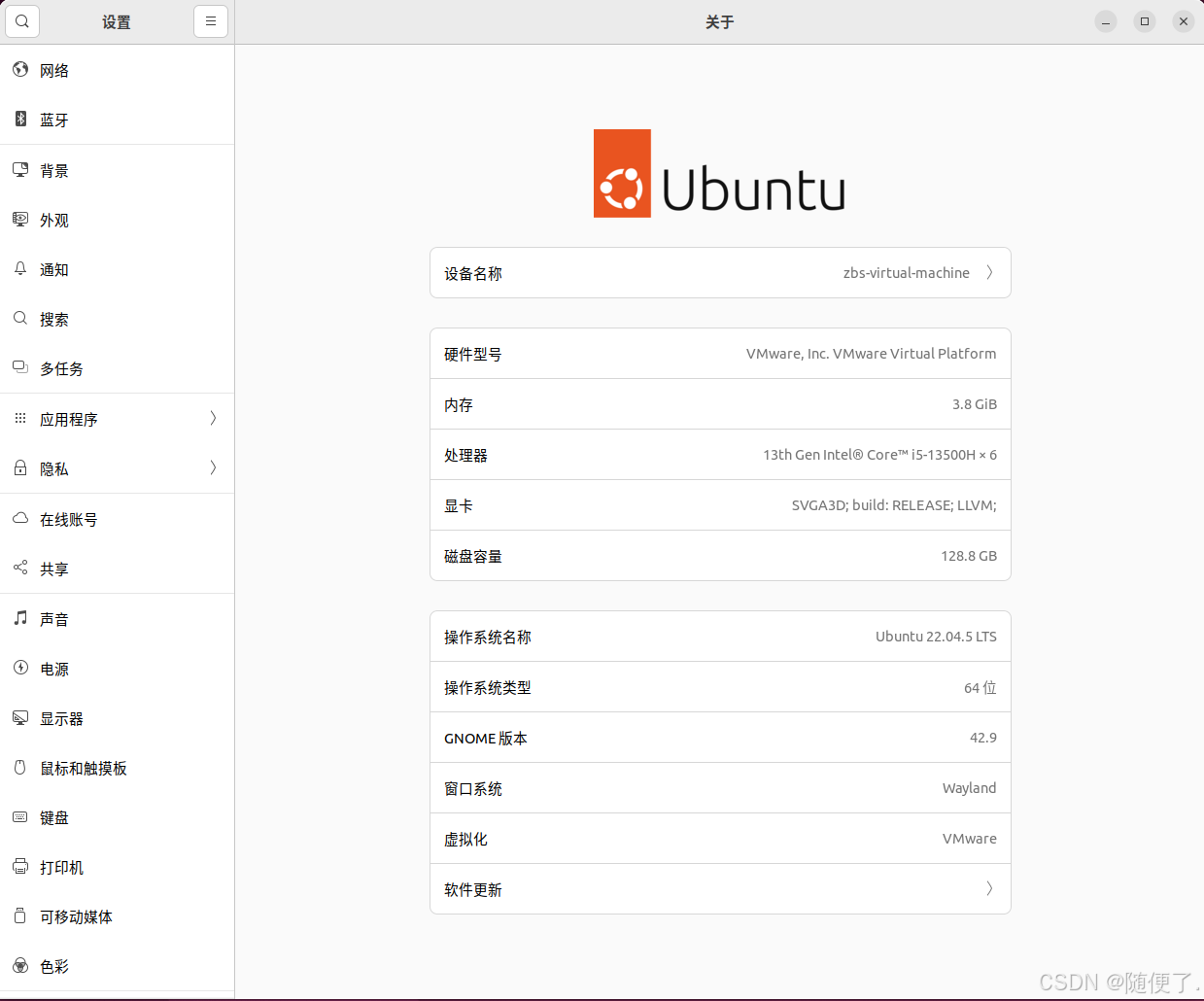Click the OS name Ubuntu 22.04.5 LTS
This screenshot has height=1001, width=1204.
click(936, 637)
